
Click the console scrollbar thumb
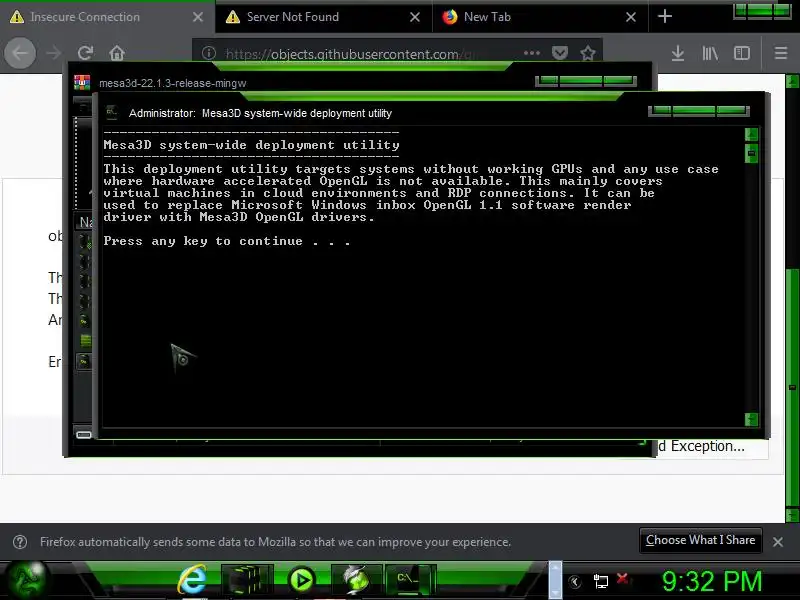coord(751,153)
